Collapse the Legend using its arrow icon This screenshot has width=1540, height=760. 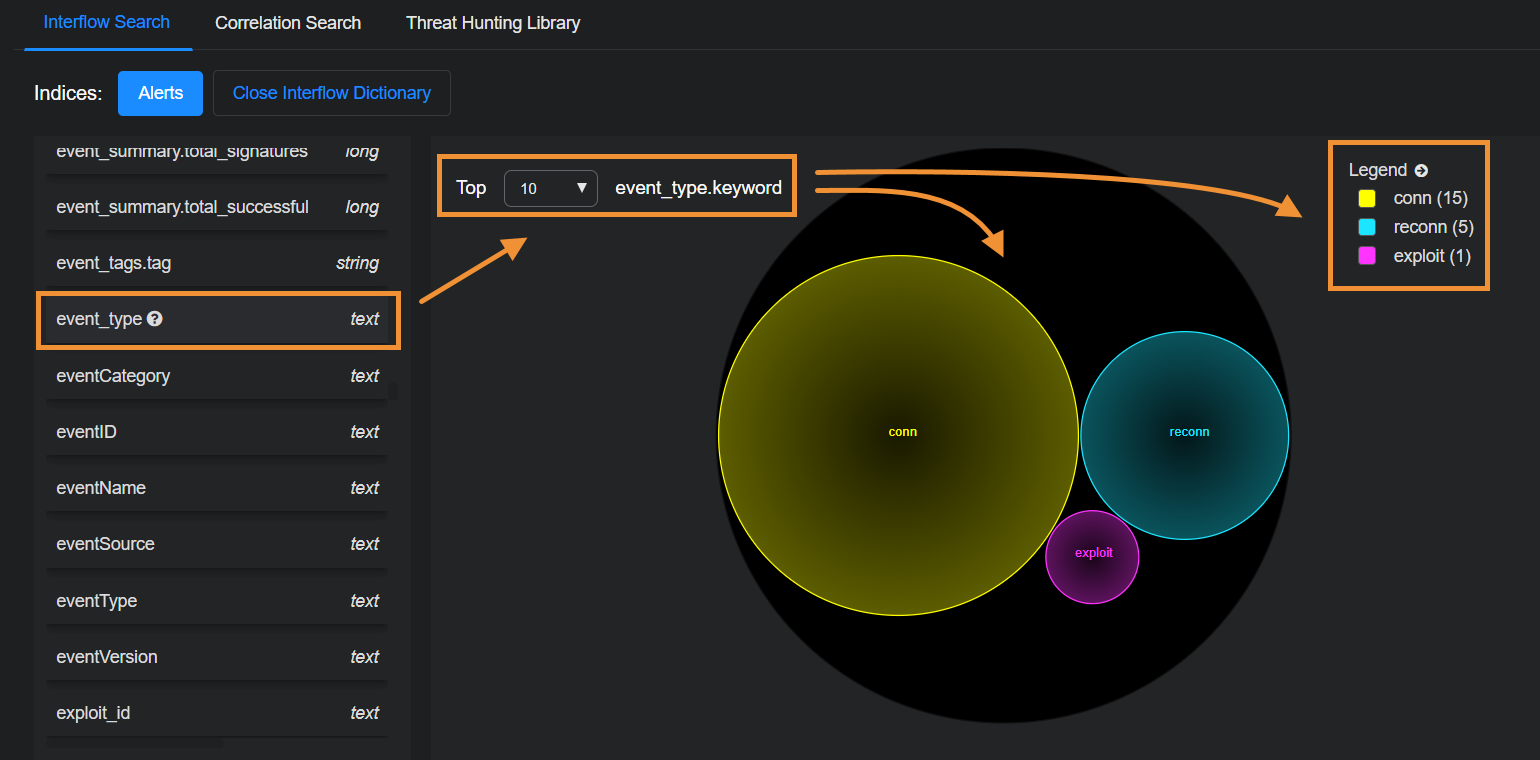pyautogui.click(x=1421, y=171)
